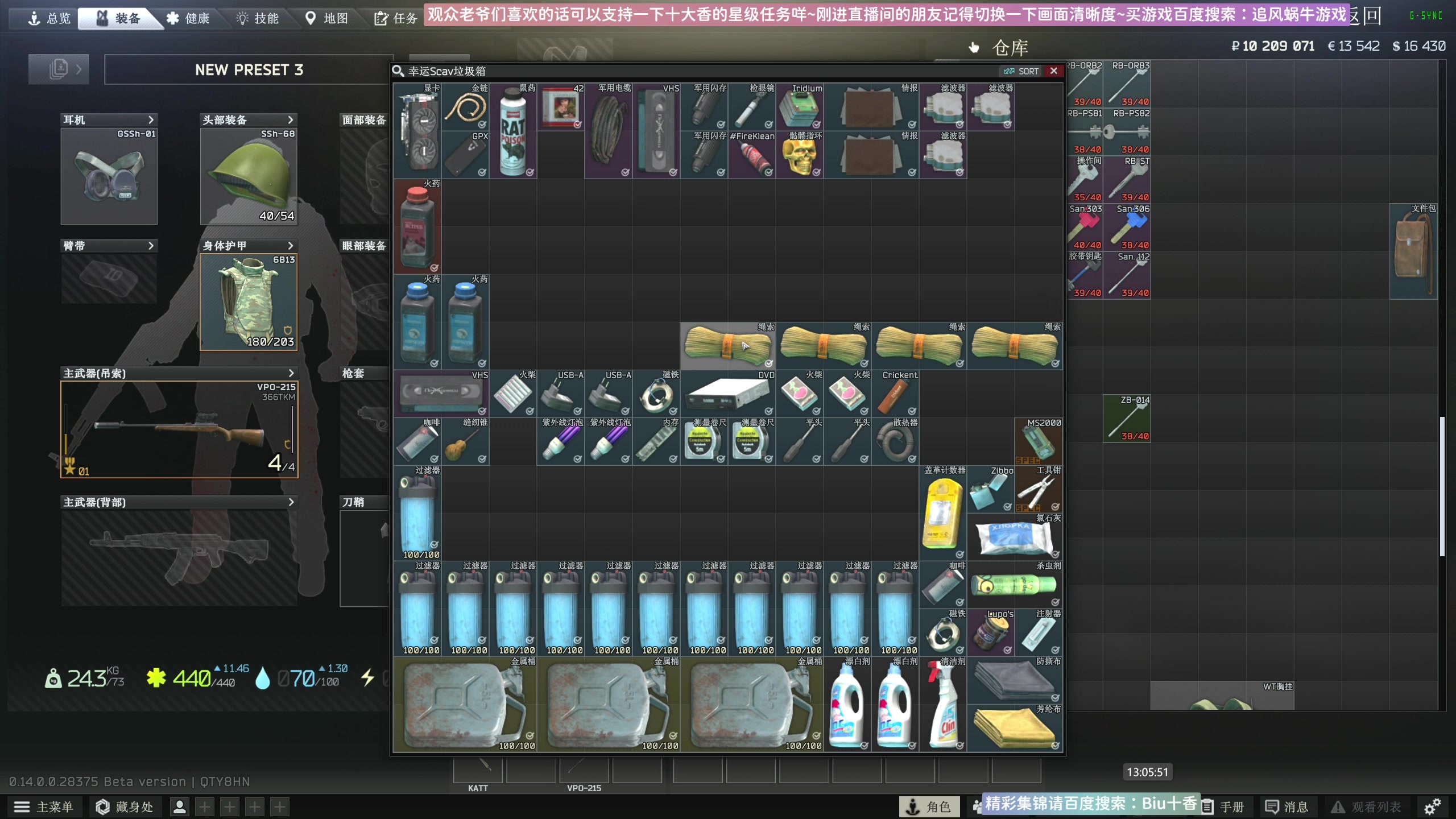
Task: Select the yellow Geiger counter item
Action: pyautogui.click(x=942, y=514)
